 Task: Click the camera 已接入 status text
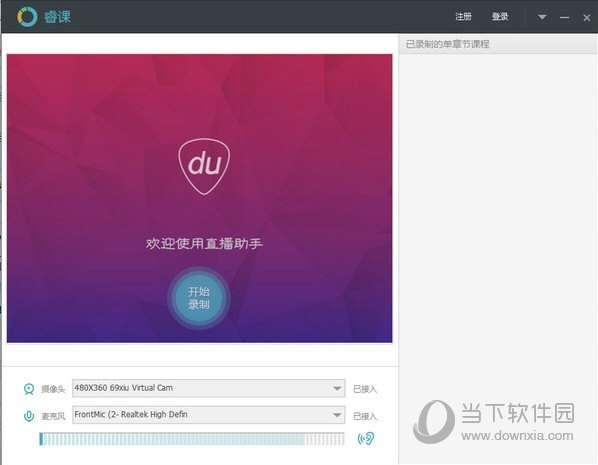pos(365,389)
